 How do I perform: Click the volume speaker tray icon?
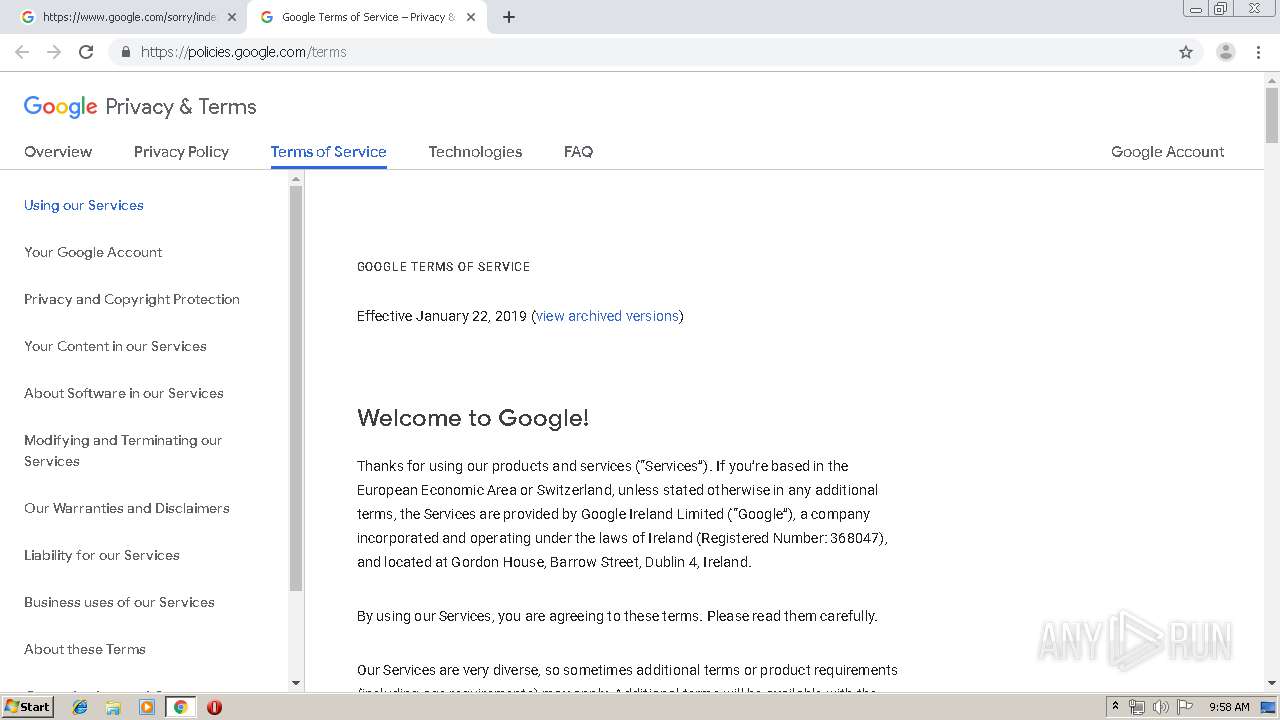click(x=1161, y=707)
